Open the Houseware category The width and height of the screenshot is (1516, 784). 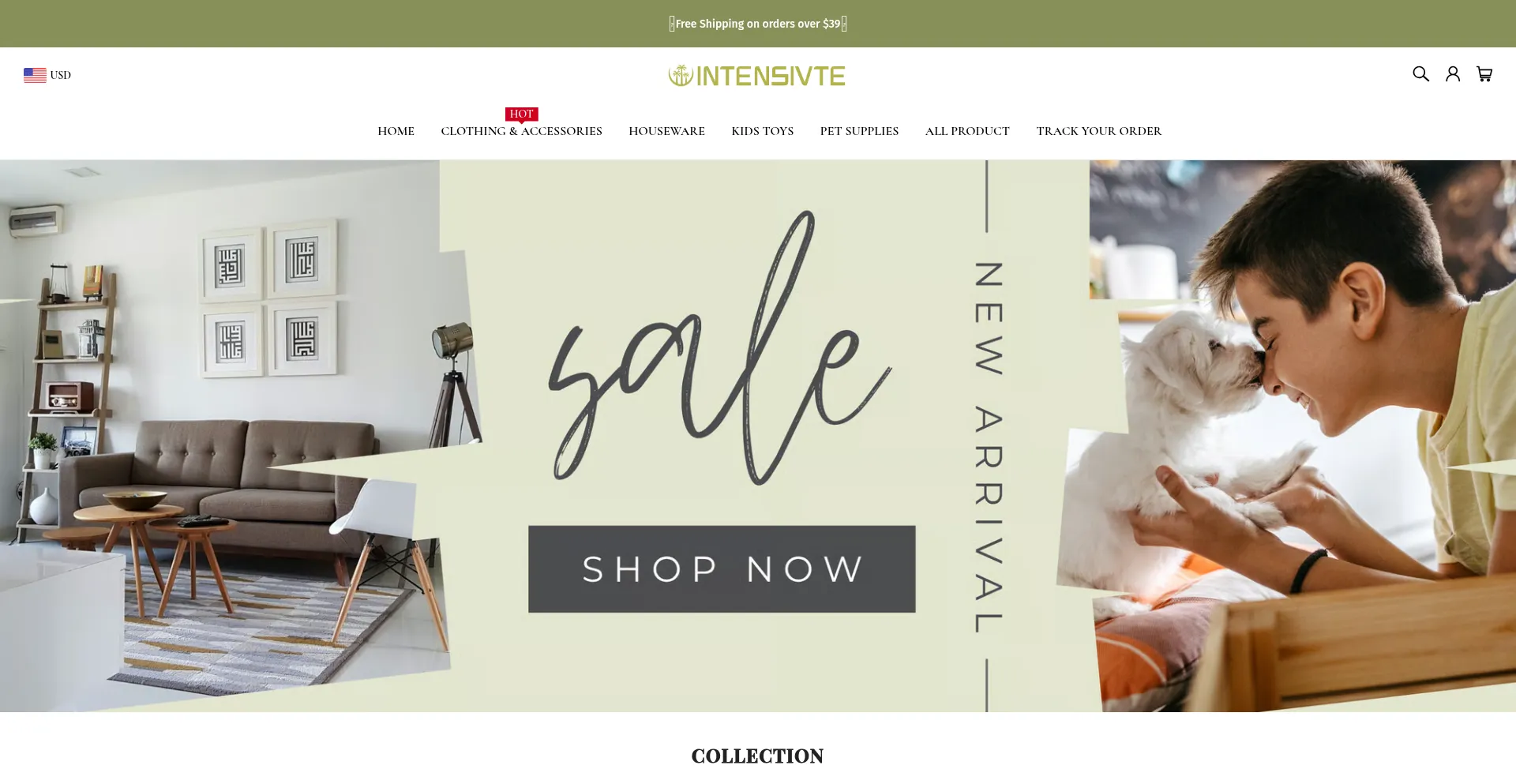coord(666,131)
